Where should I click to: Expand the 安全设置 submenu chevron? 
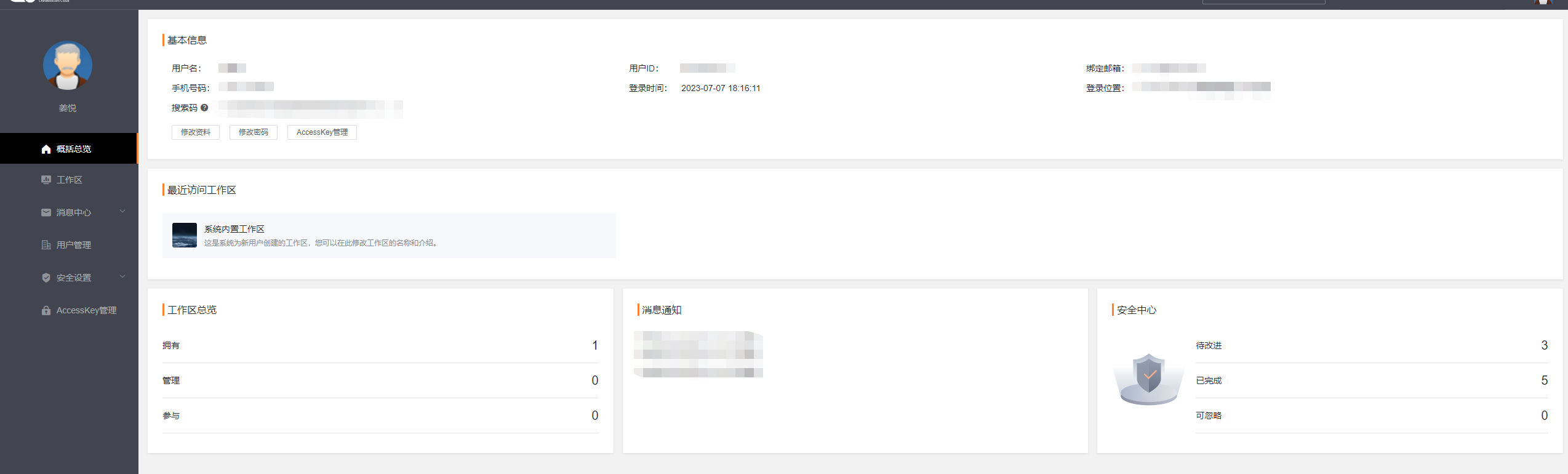[x=122, y=277]
